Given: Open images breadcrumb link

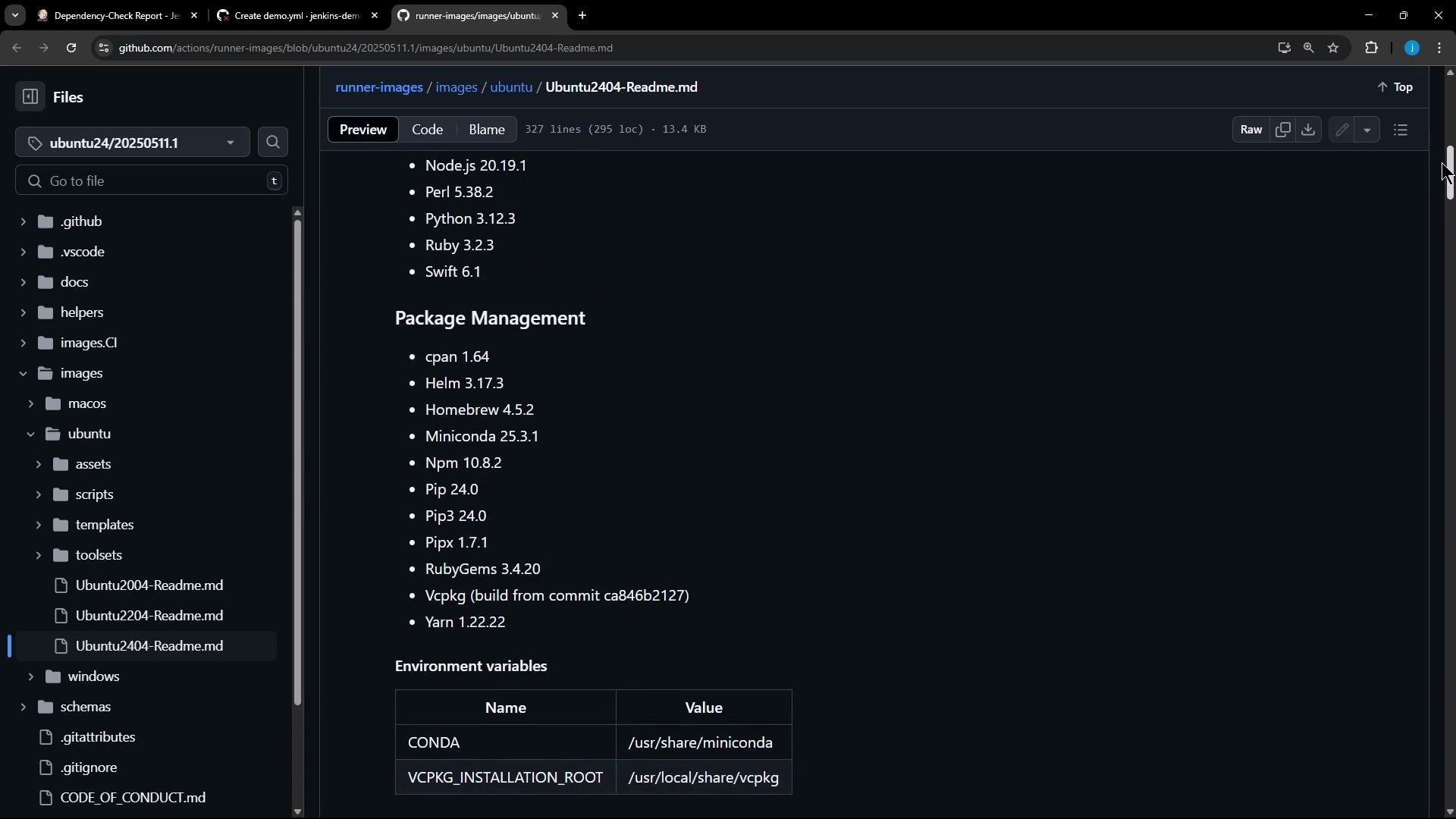Looking at the screenshot, I should [457, 87].
